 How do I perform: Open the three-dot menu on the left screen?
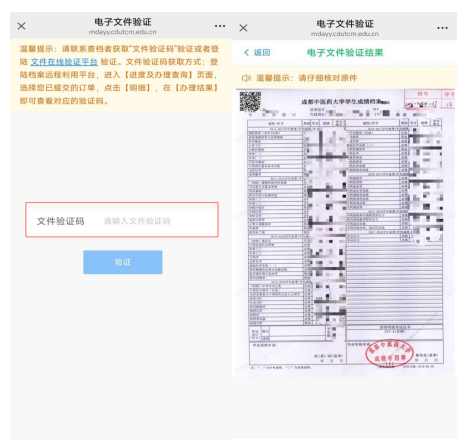coord(220,26)
